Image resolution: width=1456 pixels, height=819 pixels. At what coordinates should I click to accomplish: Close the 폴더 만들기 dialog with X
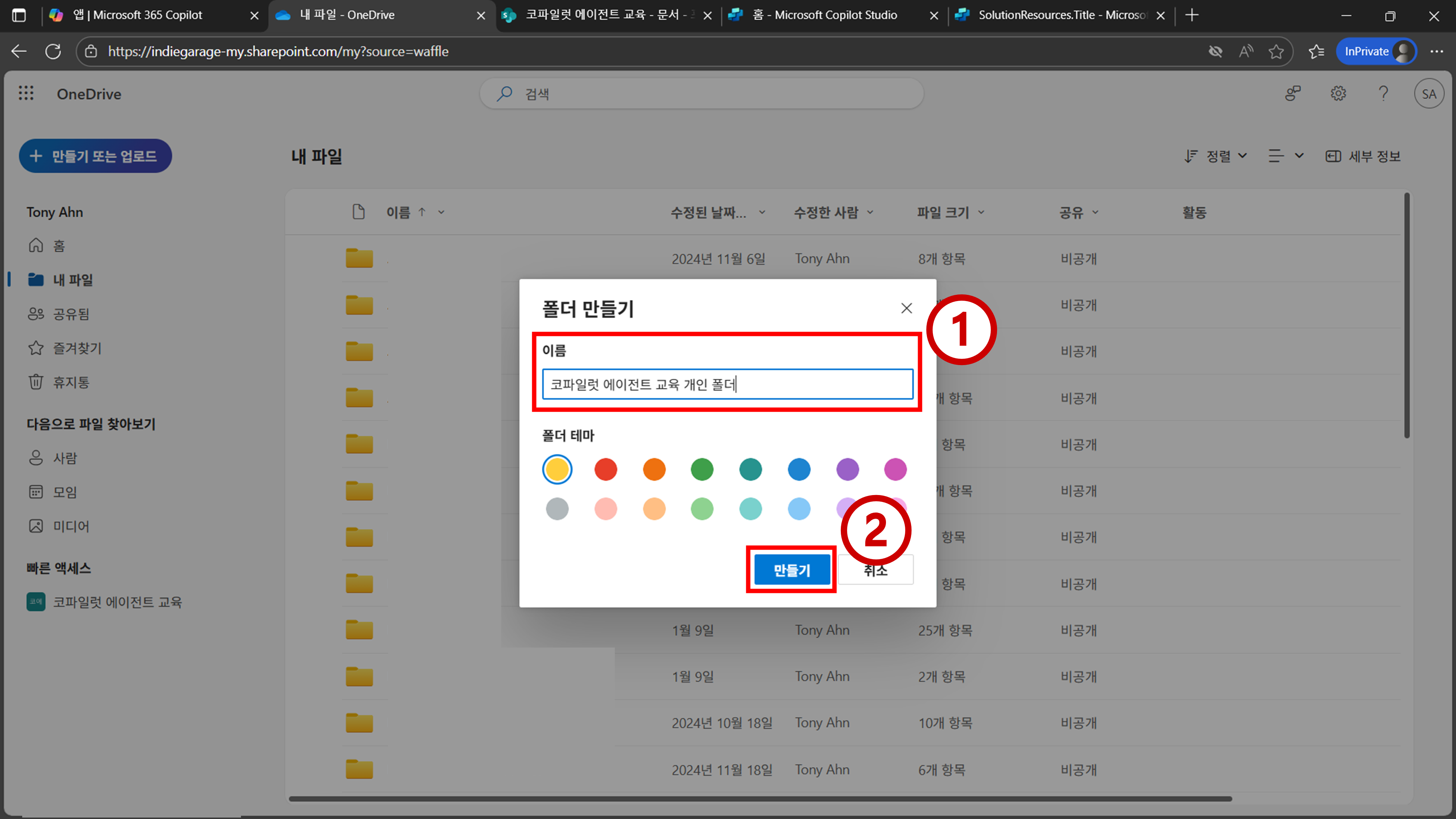(x=906, y=308)
